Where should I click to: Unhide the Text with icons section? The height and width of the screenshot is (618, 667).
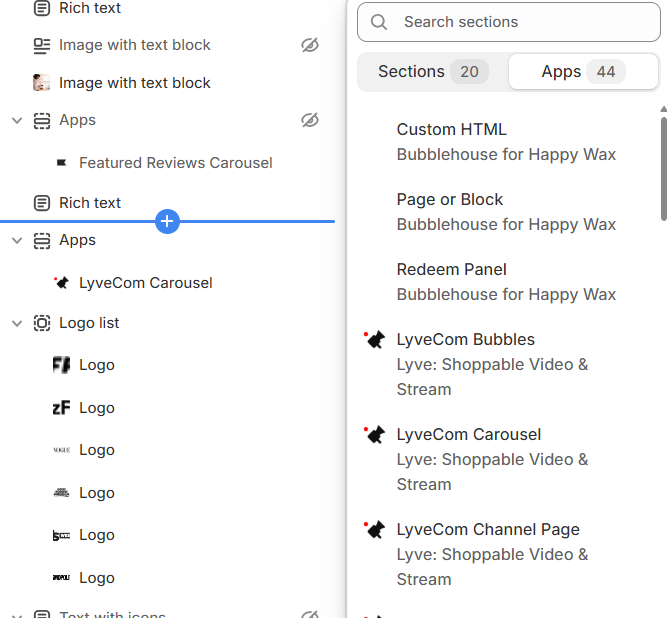click(310, 614)
